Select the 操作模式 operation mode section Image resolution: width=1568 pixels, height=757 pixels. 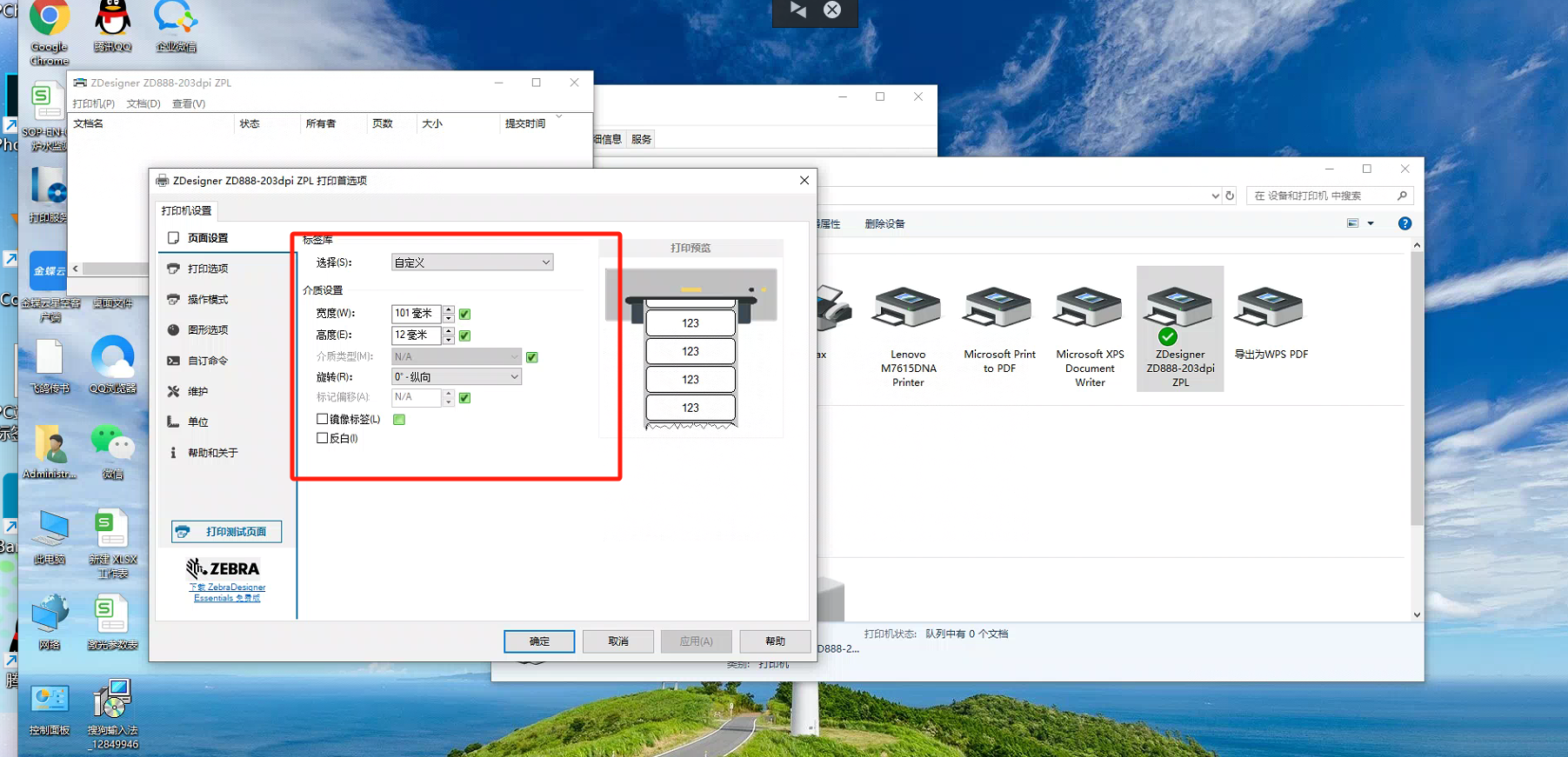tap(208, 299)
